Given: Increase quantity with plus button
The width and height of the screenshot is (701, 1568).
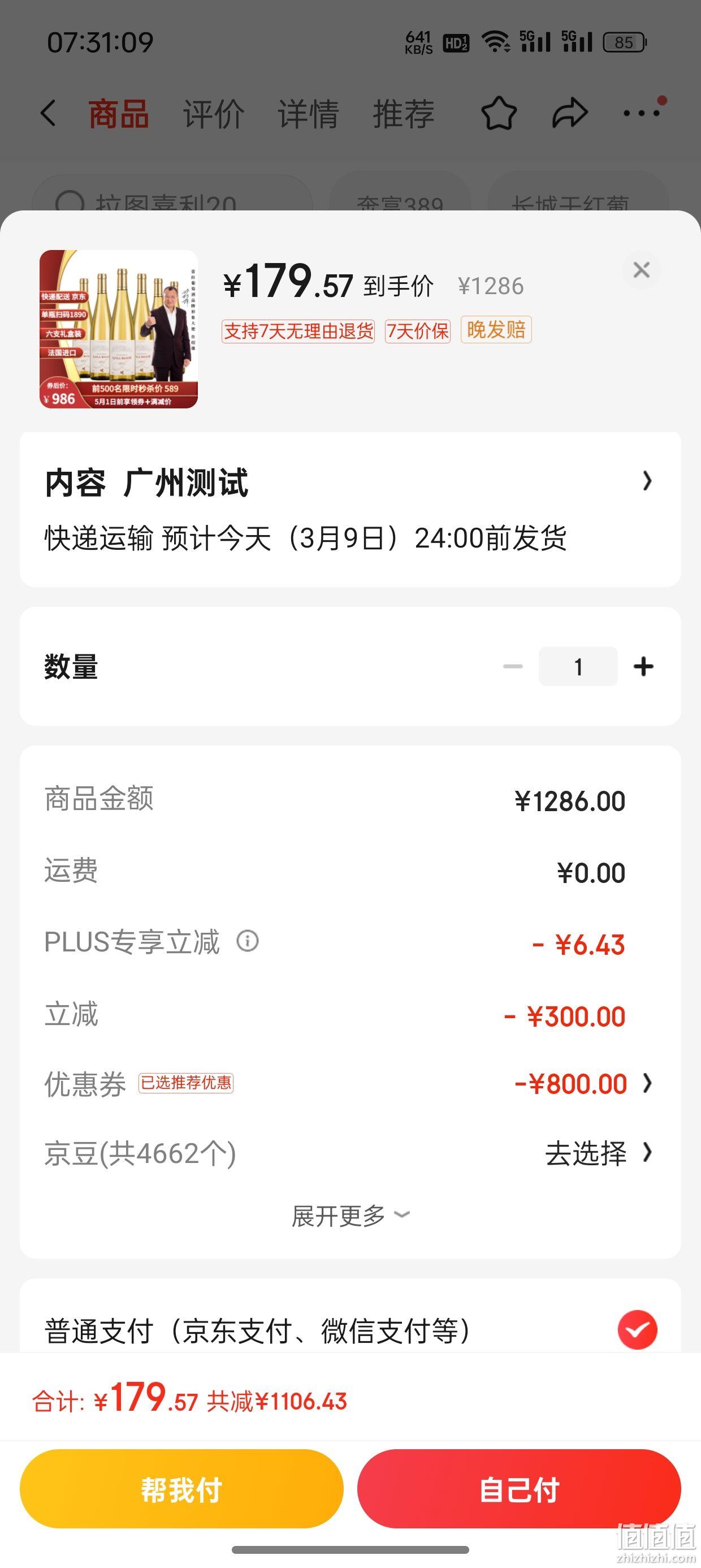Looking at the screenshot, I should pos(643,666).
